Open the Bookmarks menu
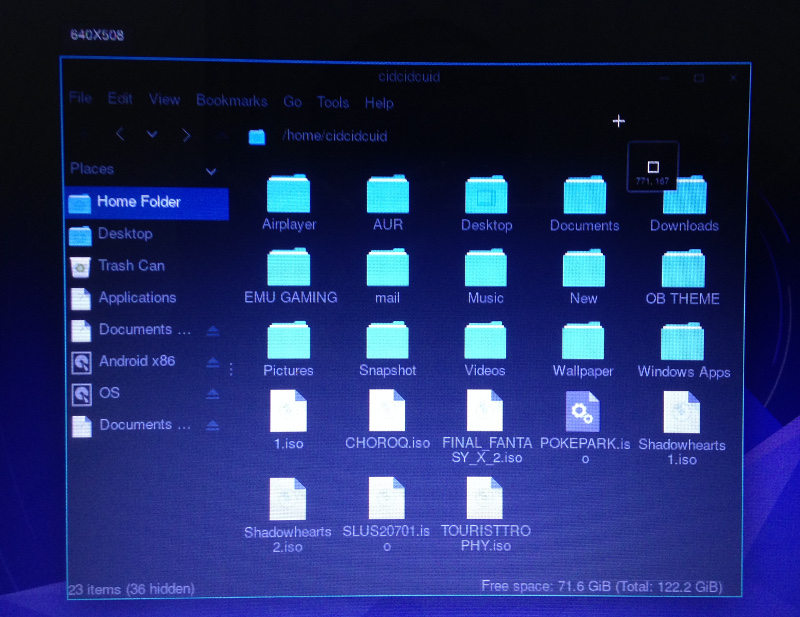Image resolution: width=800 pixels, height=617 pixels. pyautogui.click(x=231, y=101)
